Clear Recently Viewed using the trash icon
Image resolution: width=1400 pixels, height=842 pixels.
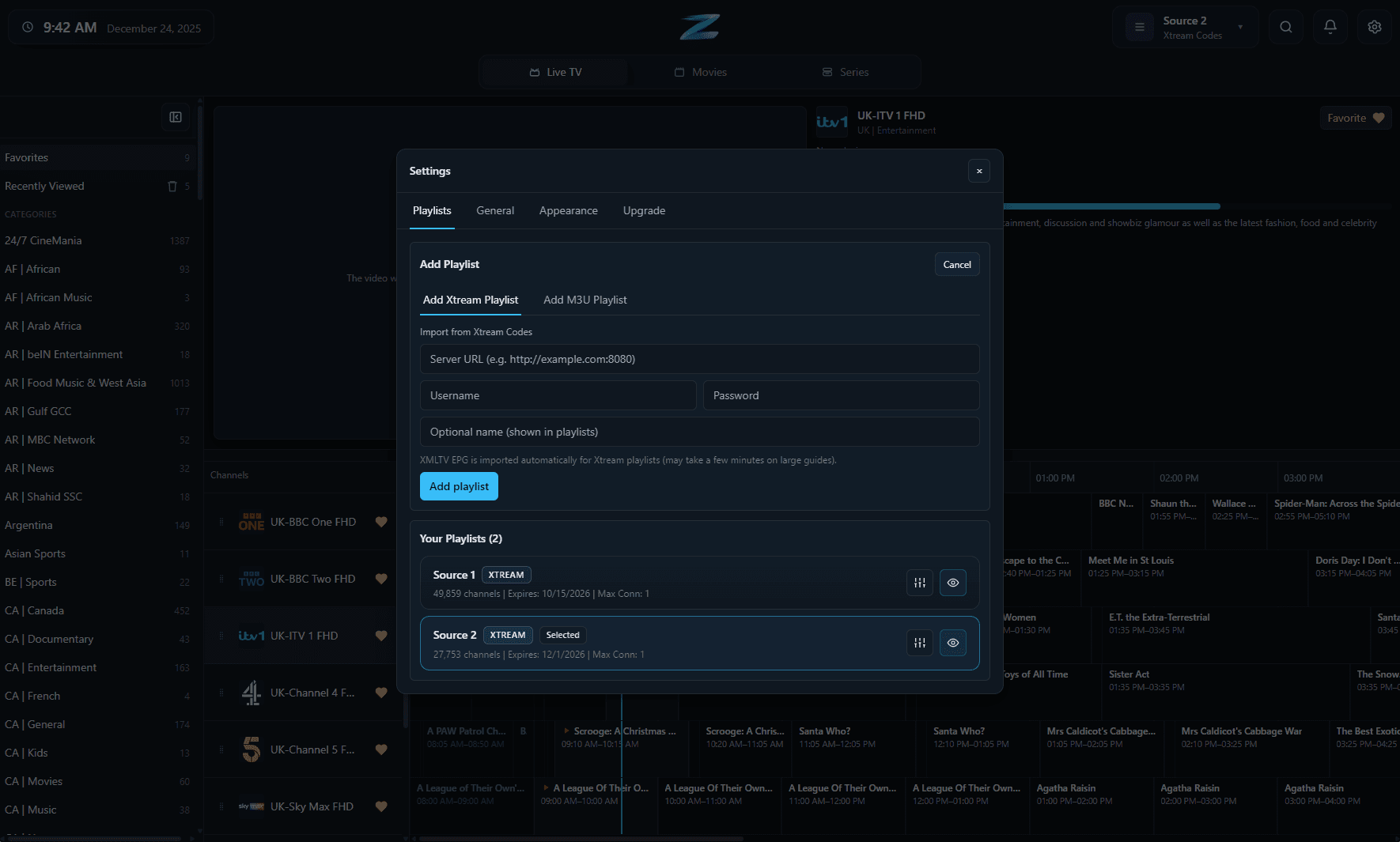172,186
